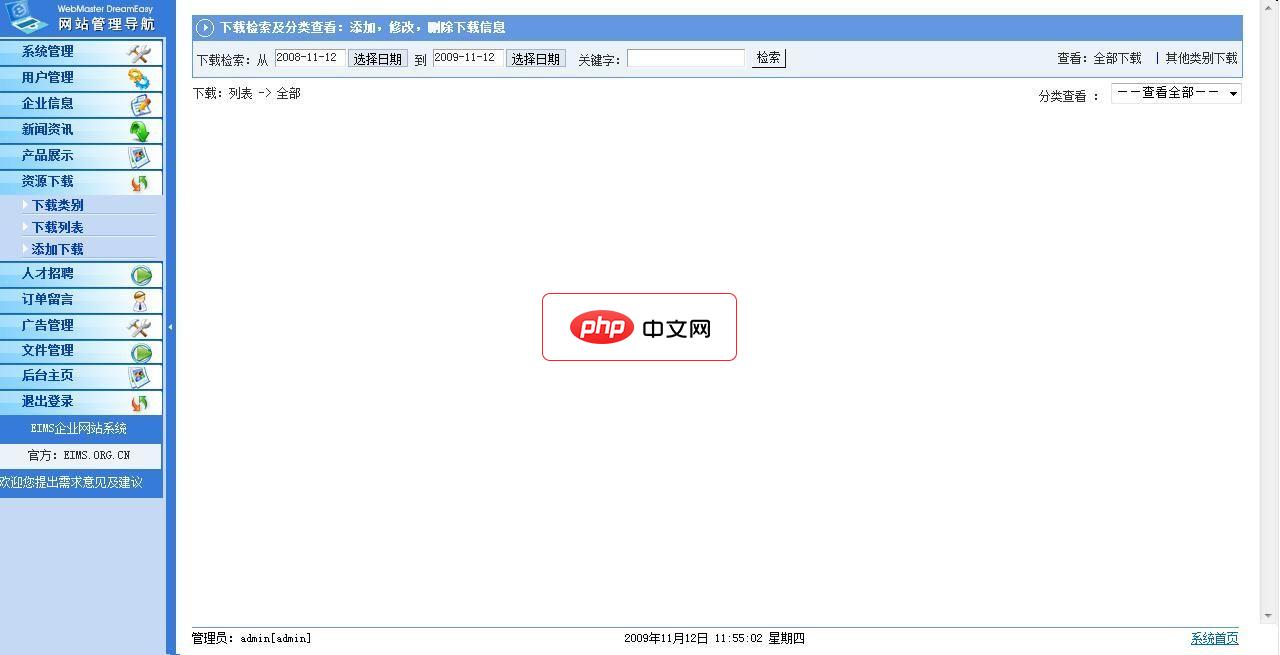
Task: Click the 资源下载 refresh icon
Action: click(139, 182)
